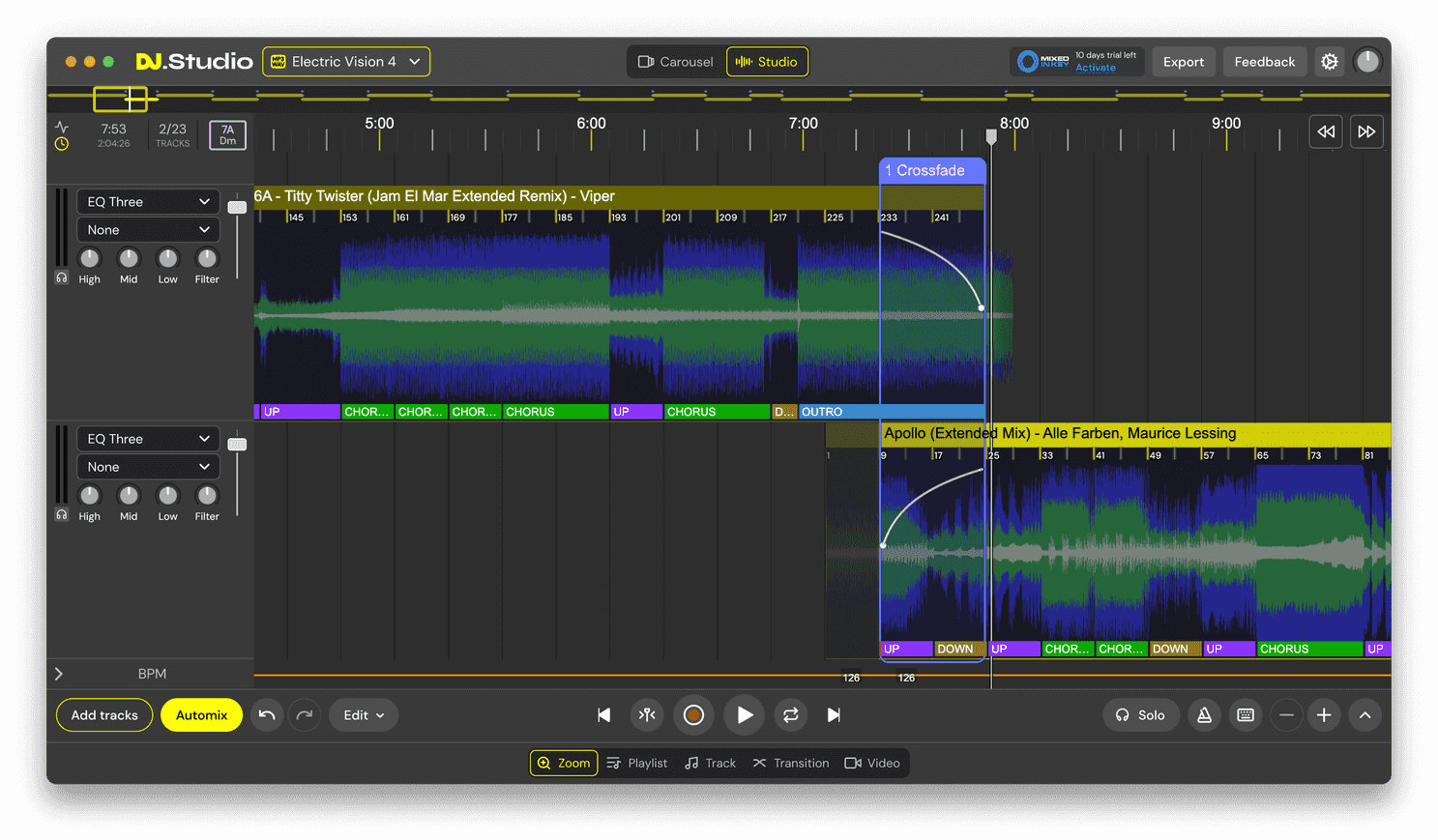Zoom in using the plus icon

[x=1324, y=715]
